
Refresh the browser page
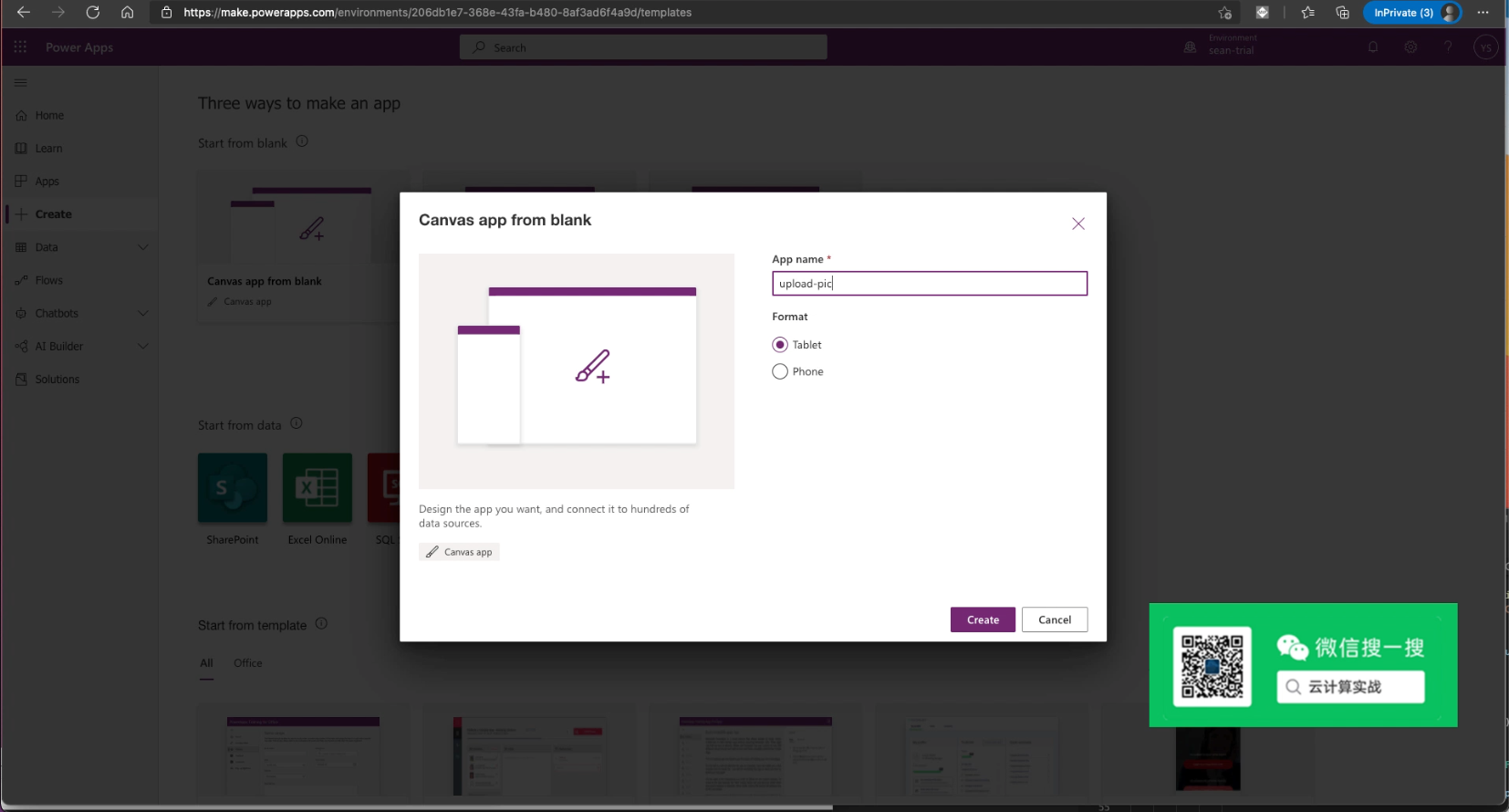(93, 13)
